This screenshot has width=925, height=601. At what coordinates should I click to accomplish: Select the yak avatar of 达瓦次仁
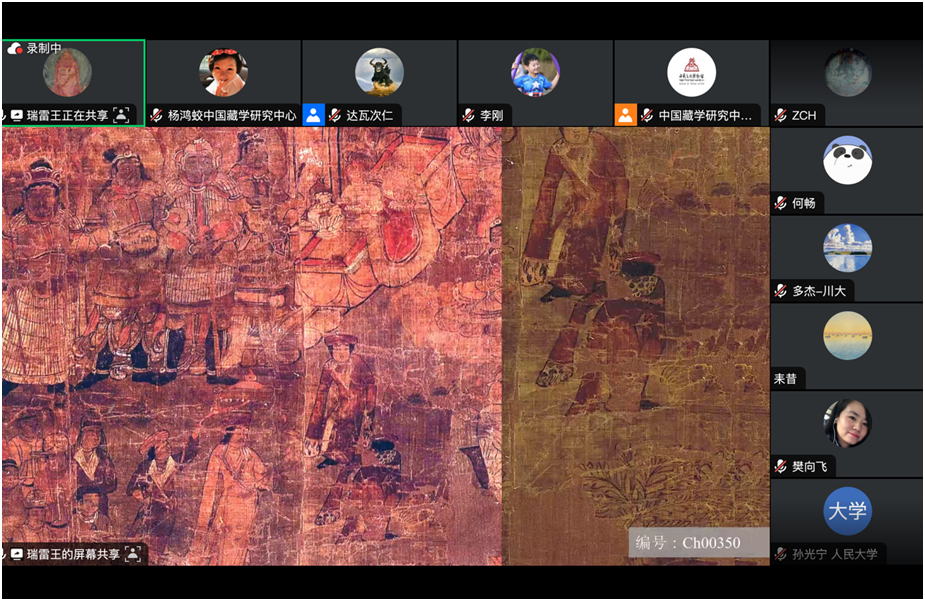point(379,73)
